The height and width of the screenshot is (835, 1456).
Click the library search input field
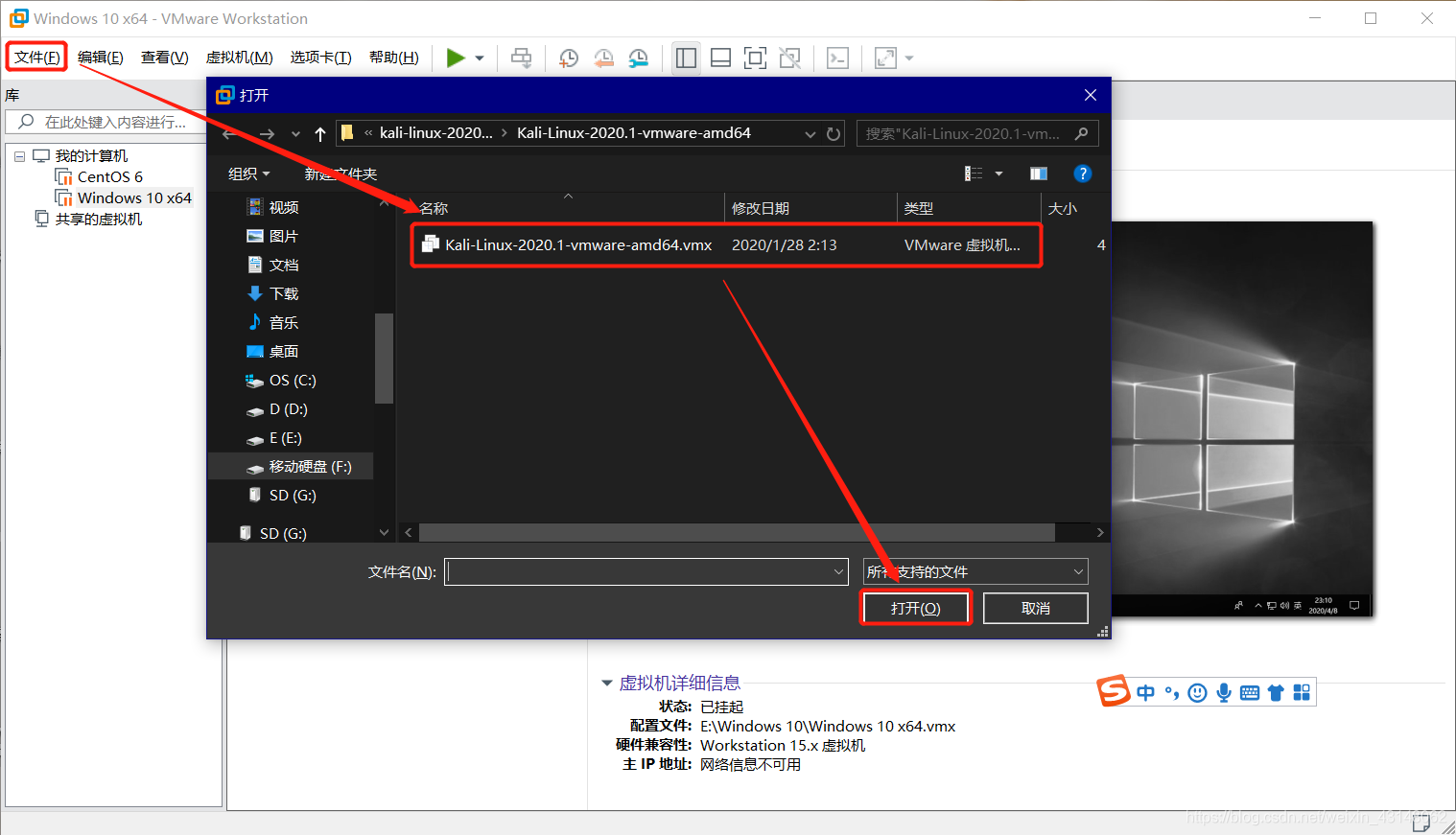[x=106, y=122]
